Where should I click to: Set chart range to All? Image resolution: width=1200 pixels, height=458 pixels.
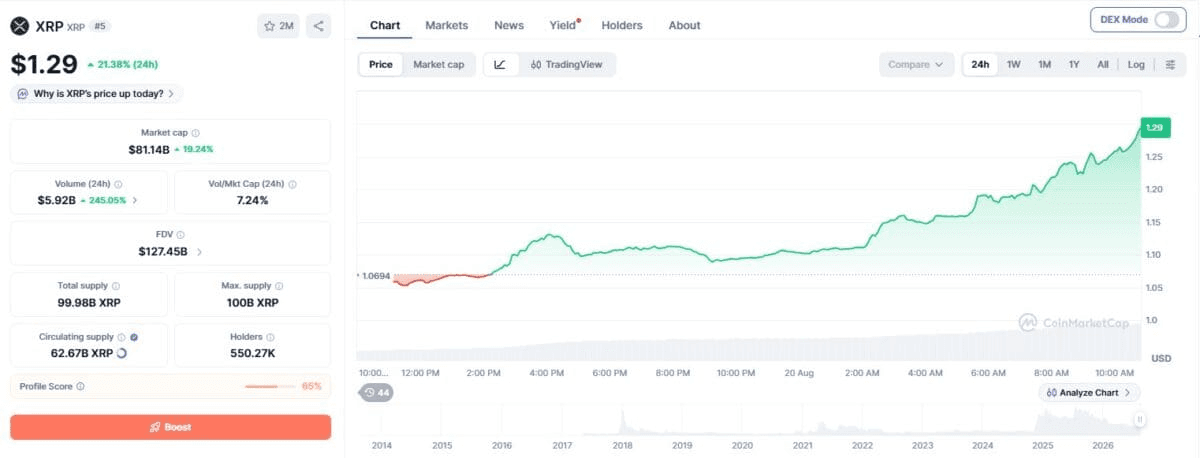coord(1103,64)
